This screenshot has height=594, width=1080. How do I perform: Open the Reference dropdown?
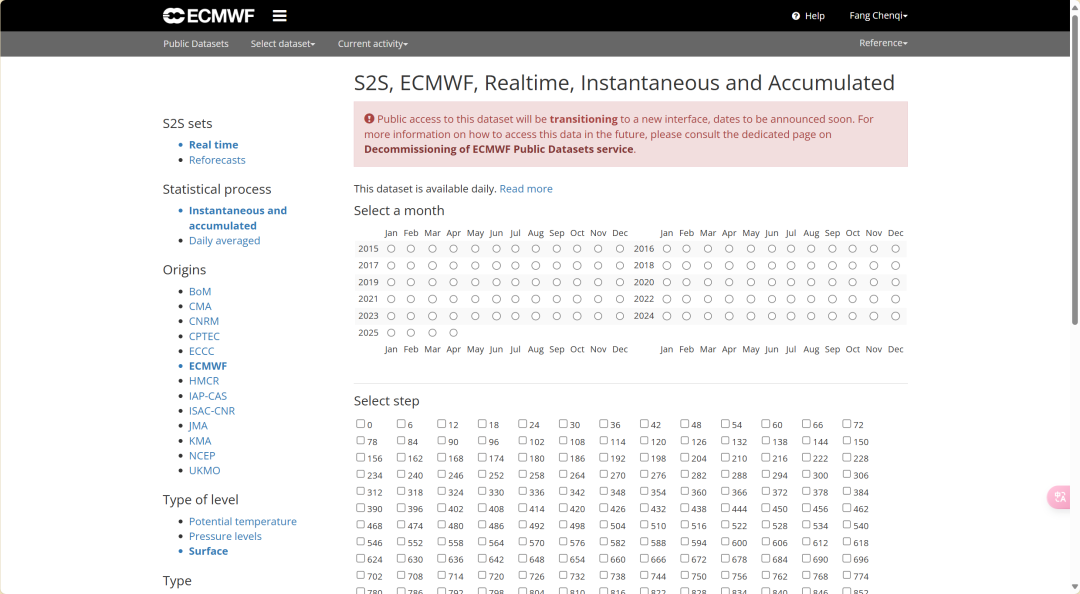(883, 43)
